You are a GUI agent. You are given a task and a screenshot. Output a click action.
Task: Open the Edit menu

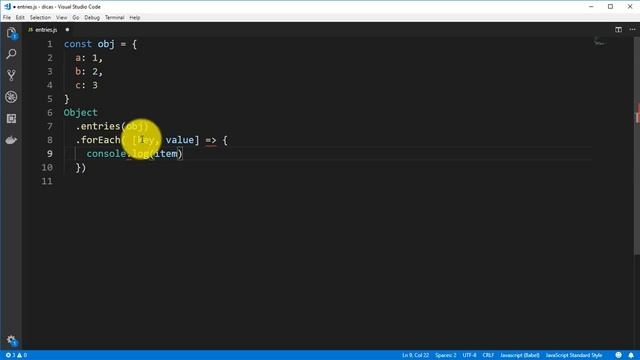pyautogui.click(x=20, y=18)
